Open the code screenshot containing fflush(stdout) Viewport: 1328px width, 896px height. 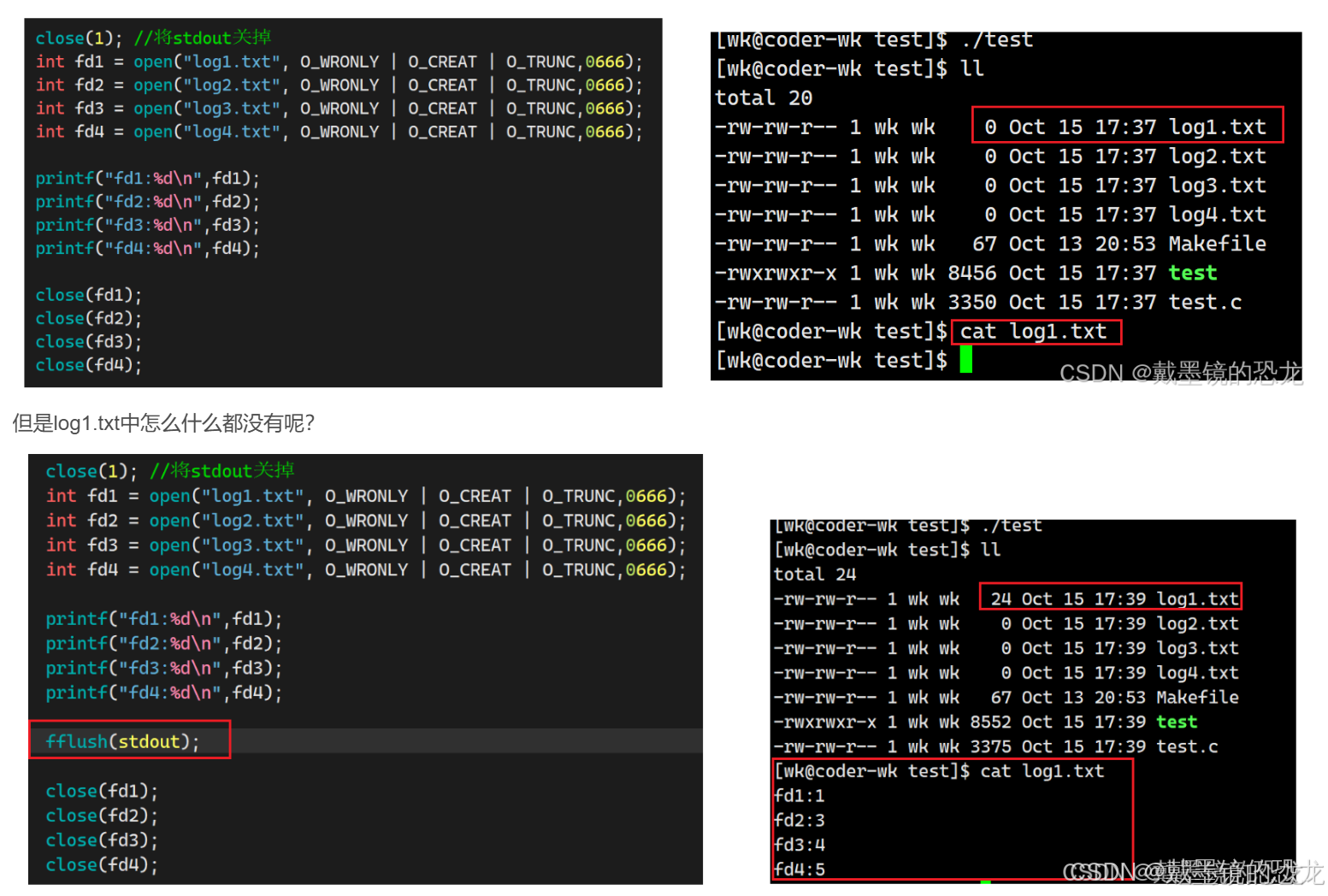coord(365,669)
